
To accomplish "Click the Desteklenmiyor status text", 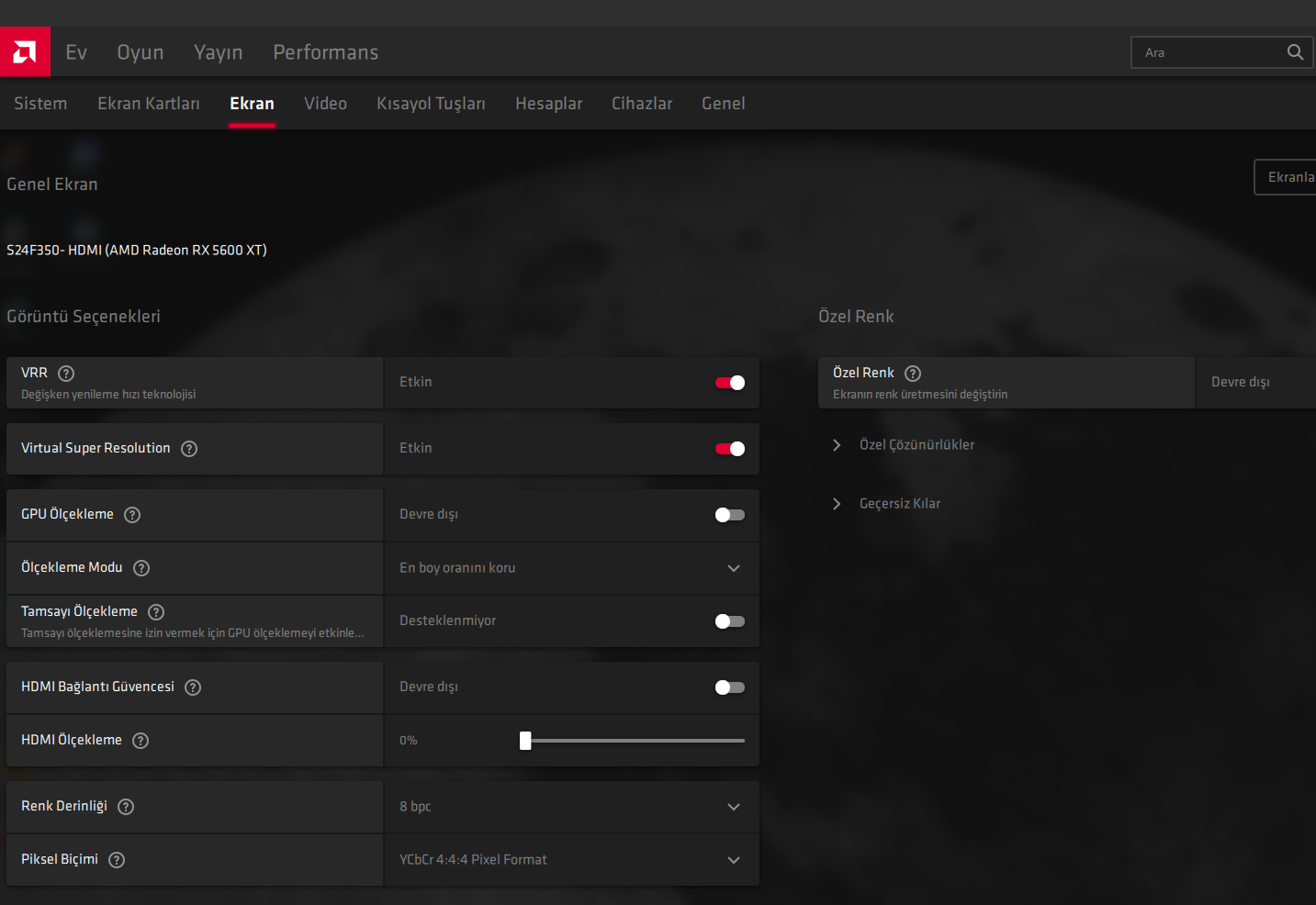I will 448,621.
